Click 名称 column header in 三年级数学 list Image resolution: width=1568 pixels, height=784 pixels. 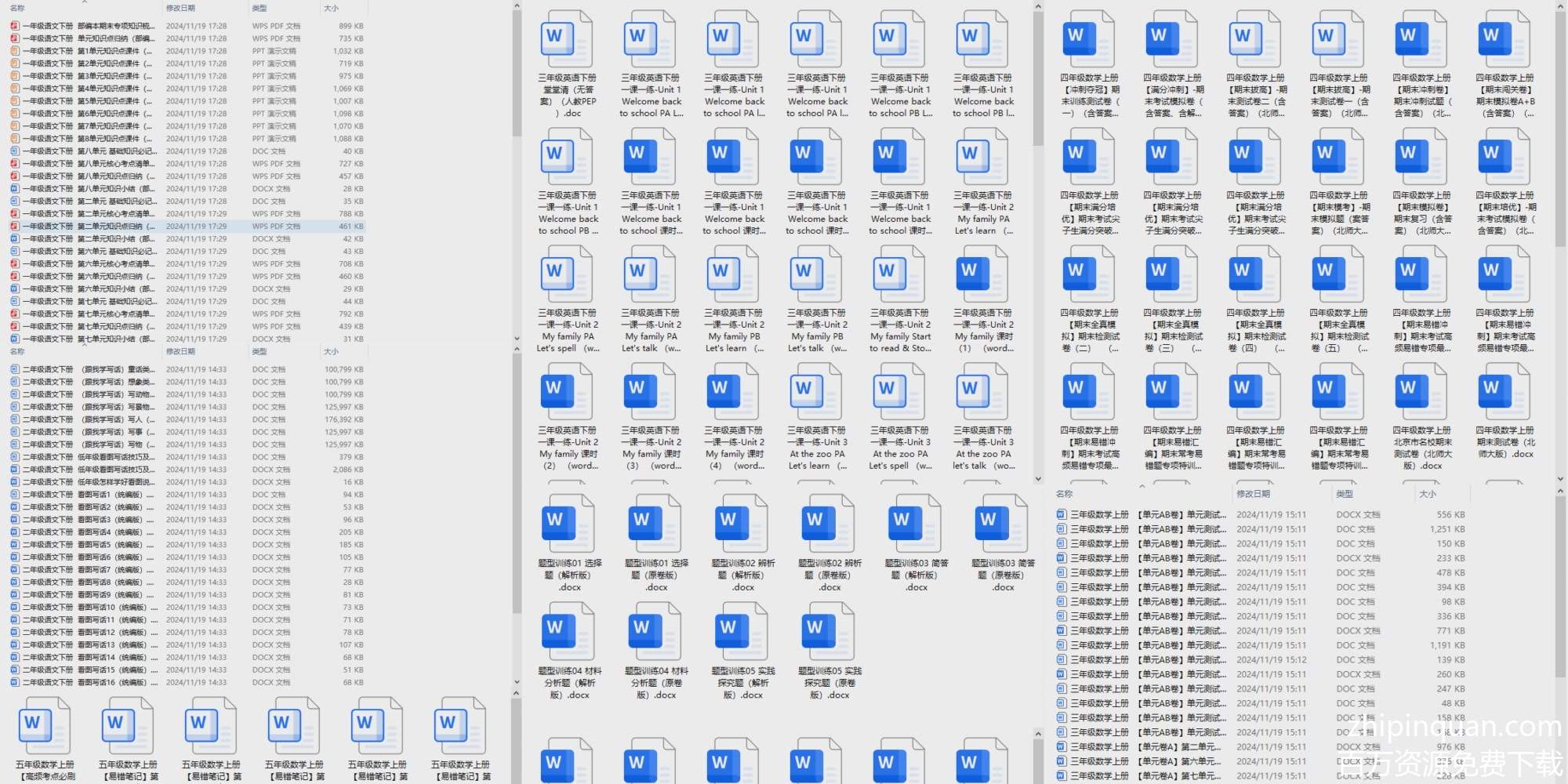(x=1064, y=494)
